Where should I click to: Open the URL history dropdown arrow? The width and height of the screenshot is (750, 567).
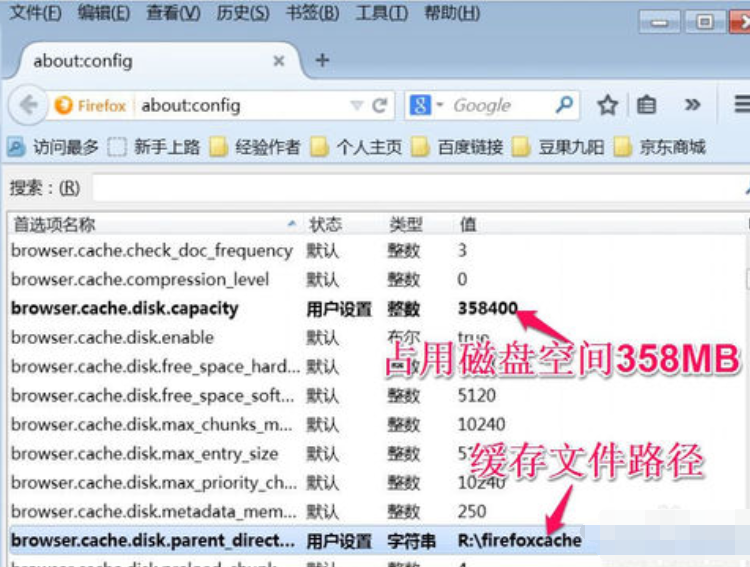point(356,105)
